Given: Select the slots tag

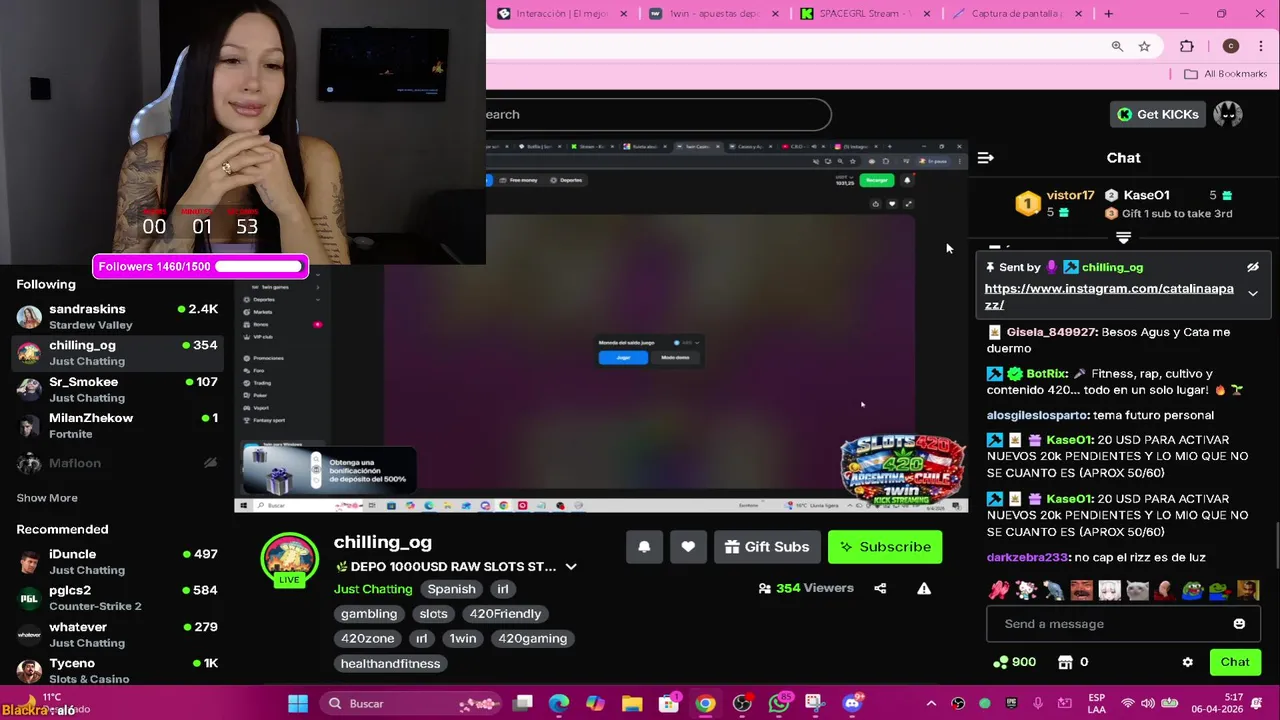Looking at the screenshot, I should [433, 614].
